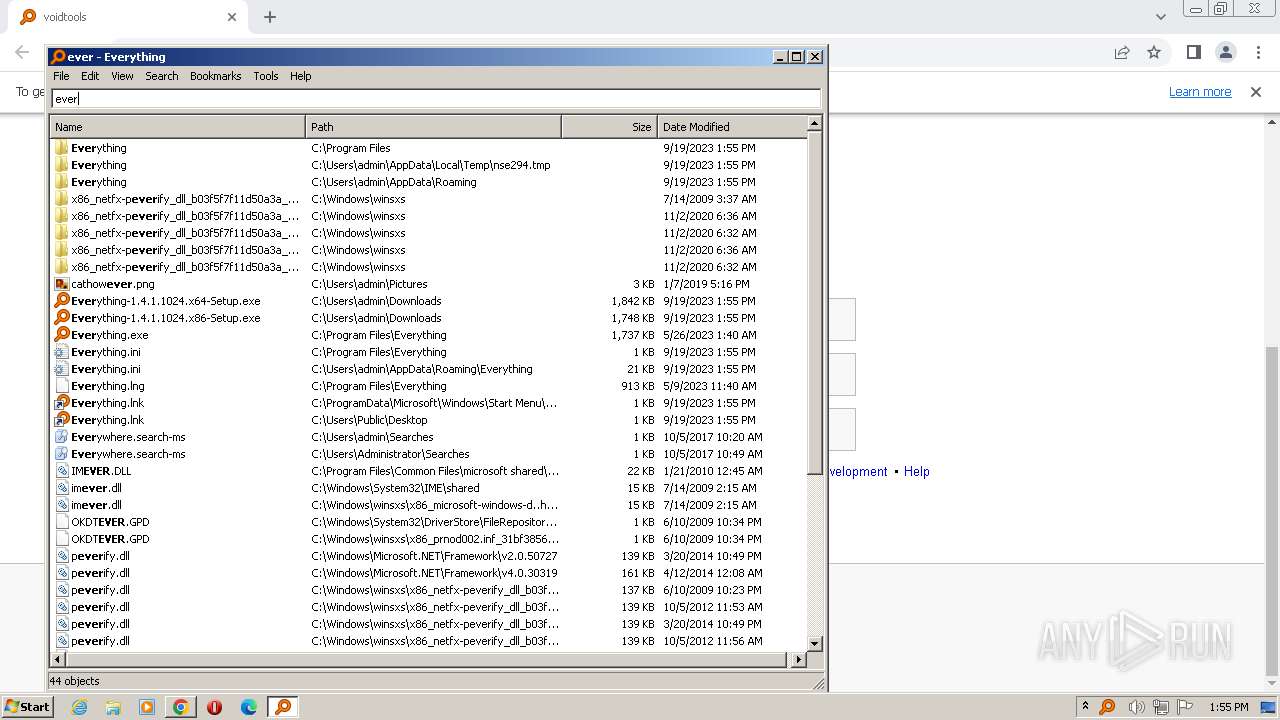Open the Chrome profile avatar

[x=1225, y=53]
